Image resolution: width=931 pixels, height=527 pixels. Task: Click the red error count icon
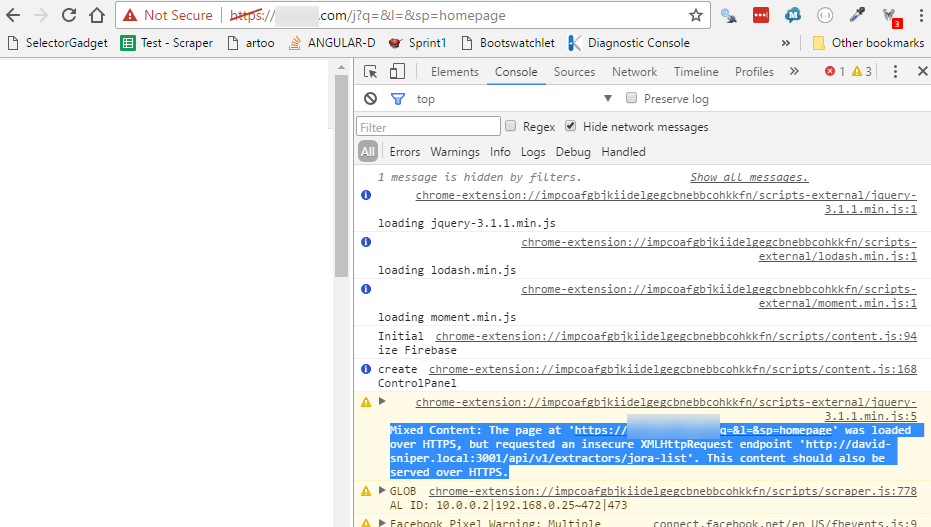click(830, 71)
